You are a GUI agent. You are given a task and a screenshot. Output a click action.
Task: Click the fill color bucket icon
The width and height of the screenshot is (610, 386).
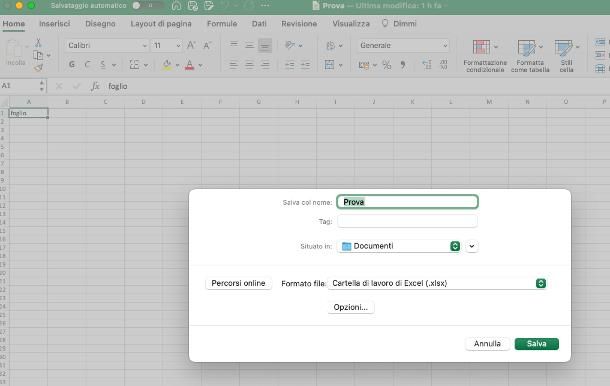click(167, 65)
